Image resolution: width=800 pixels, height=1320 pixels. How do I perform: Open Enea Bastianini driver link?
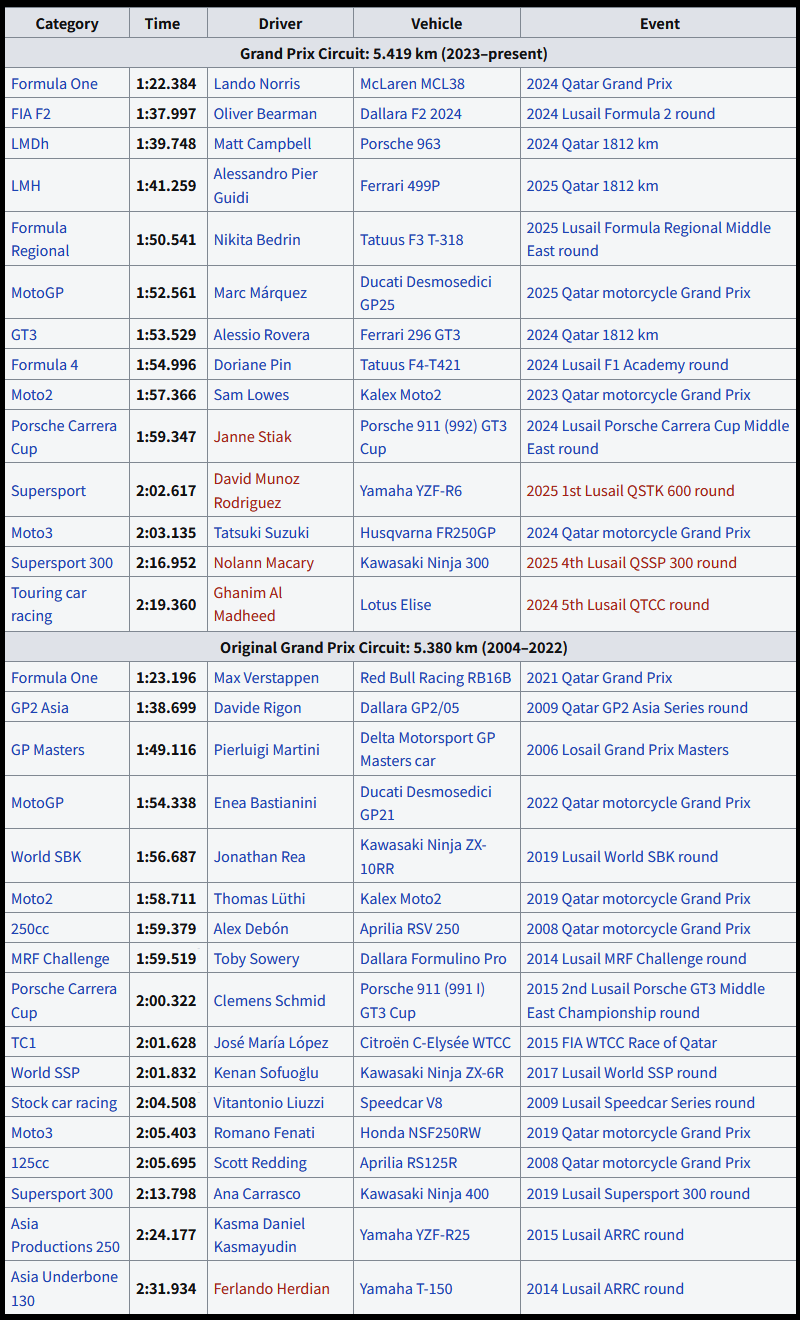point(266,803)
